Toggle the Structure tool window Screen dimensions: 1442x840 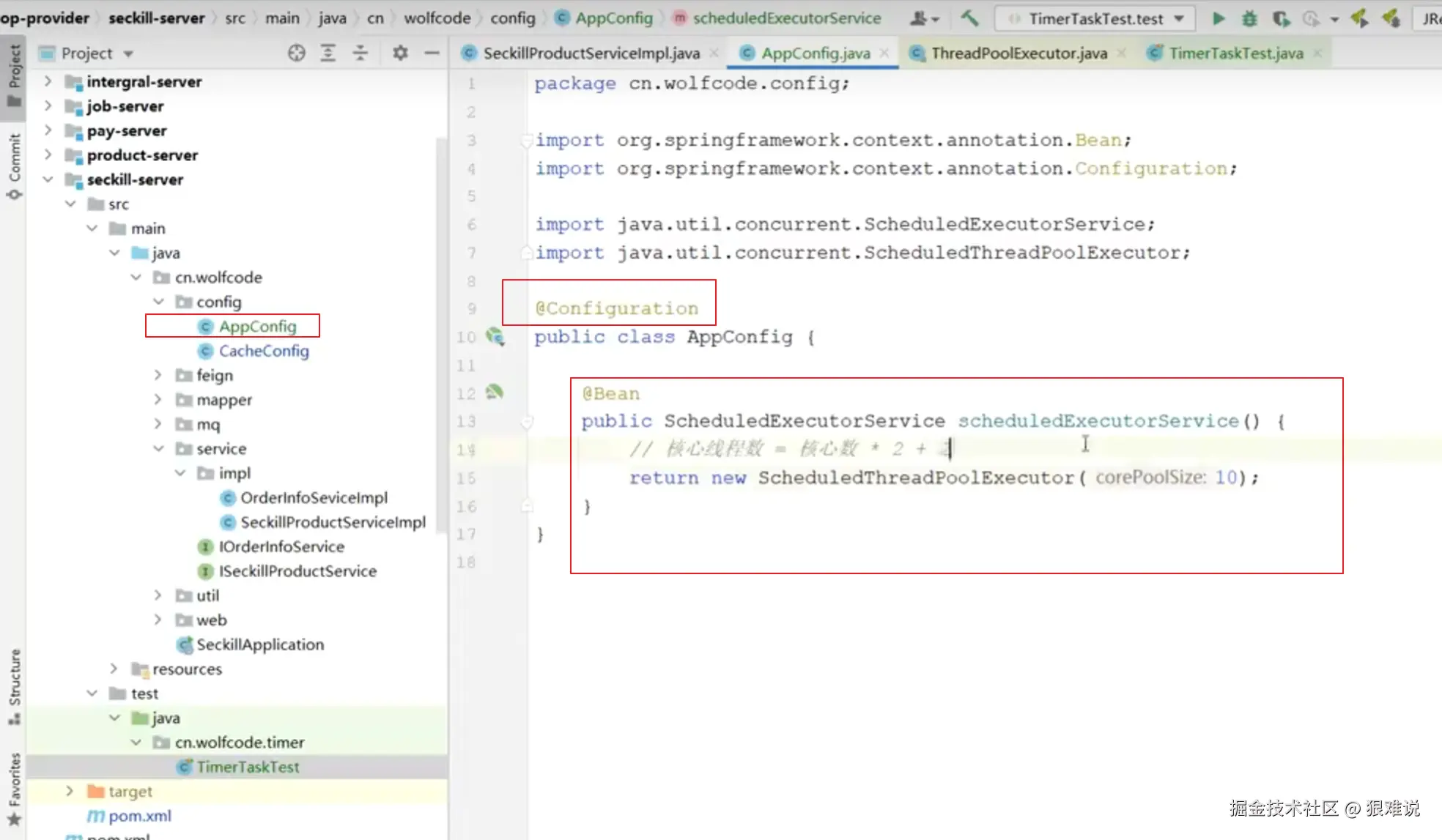tap(14, 685)
